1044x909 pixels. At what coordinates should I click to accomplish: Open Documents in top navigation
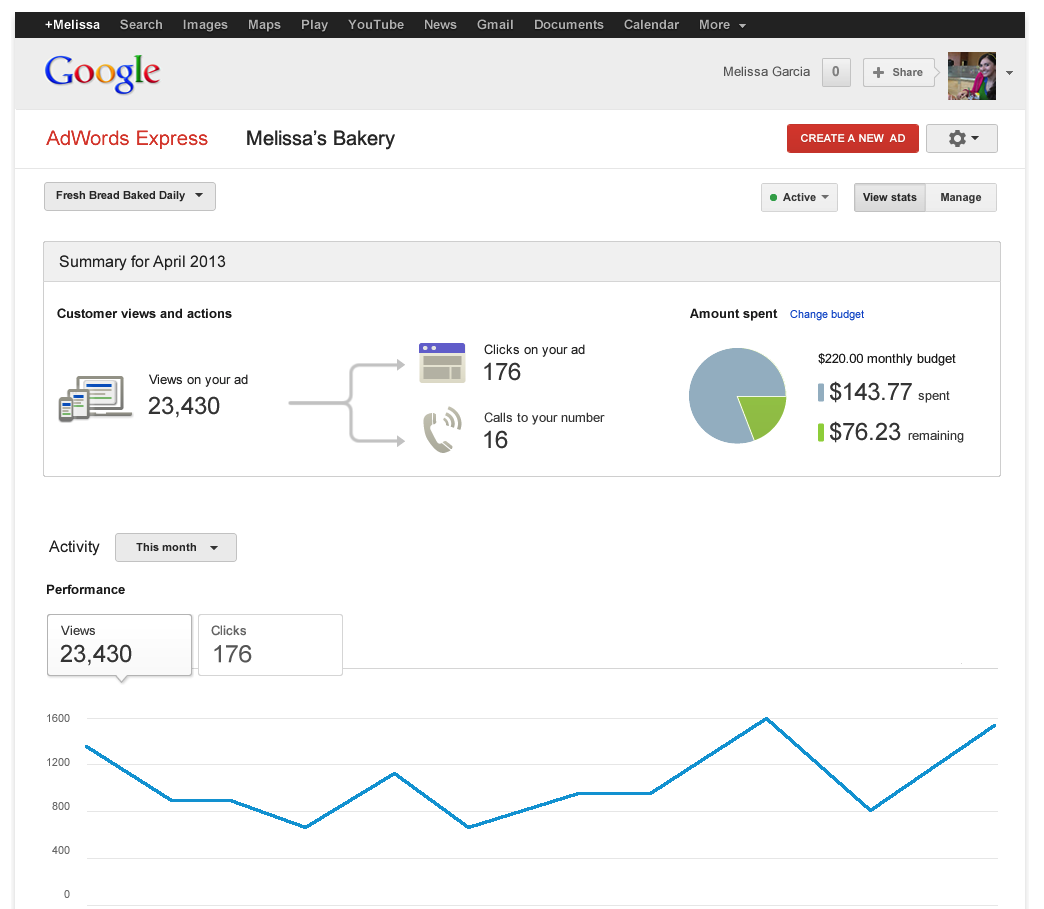click(569, 25)
